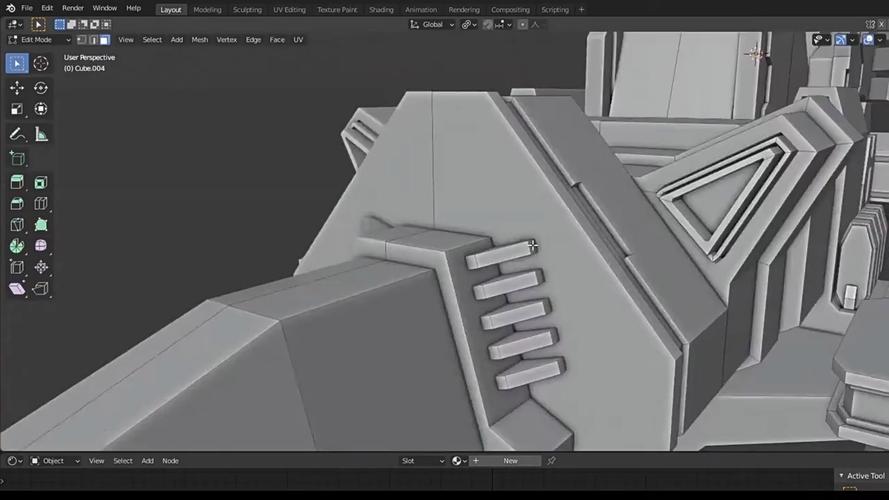The height and width of the screenshot is (500, 889).
Task: Select the Edge Slide tool
Action: point(17,268)
